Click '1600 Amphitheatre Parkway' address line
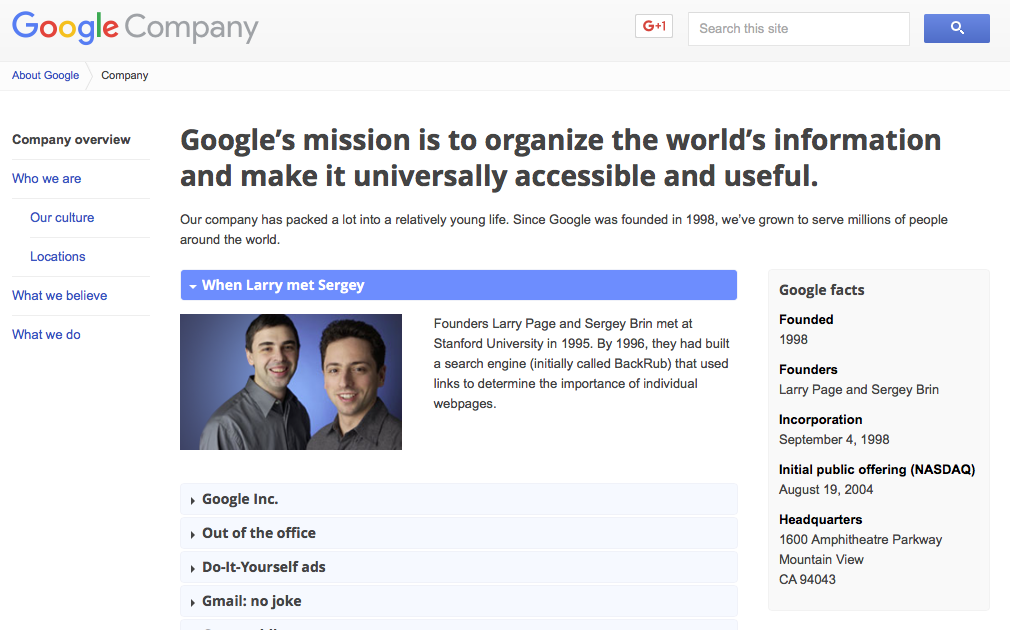The image size is (1010, 630). (860, 540)
